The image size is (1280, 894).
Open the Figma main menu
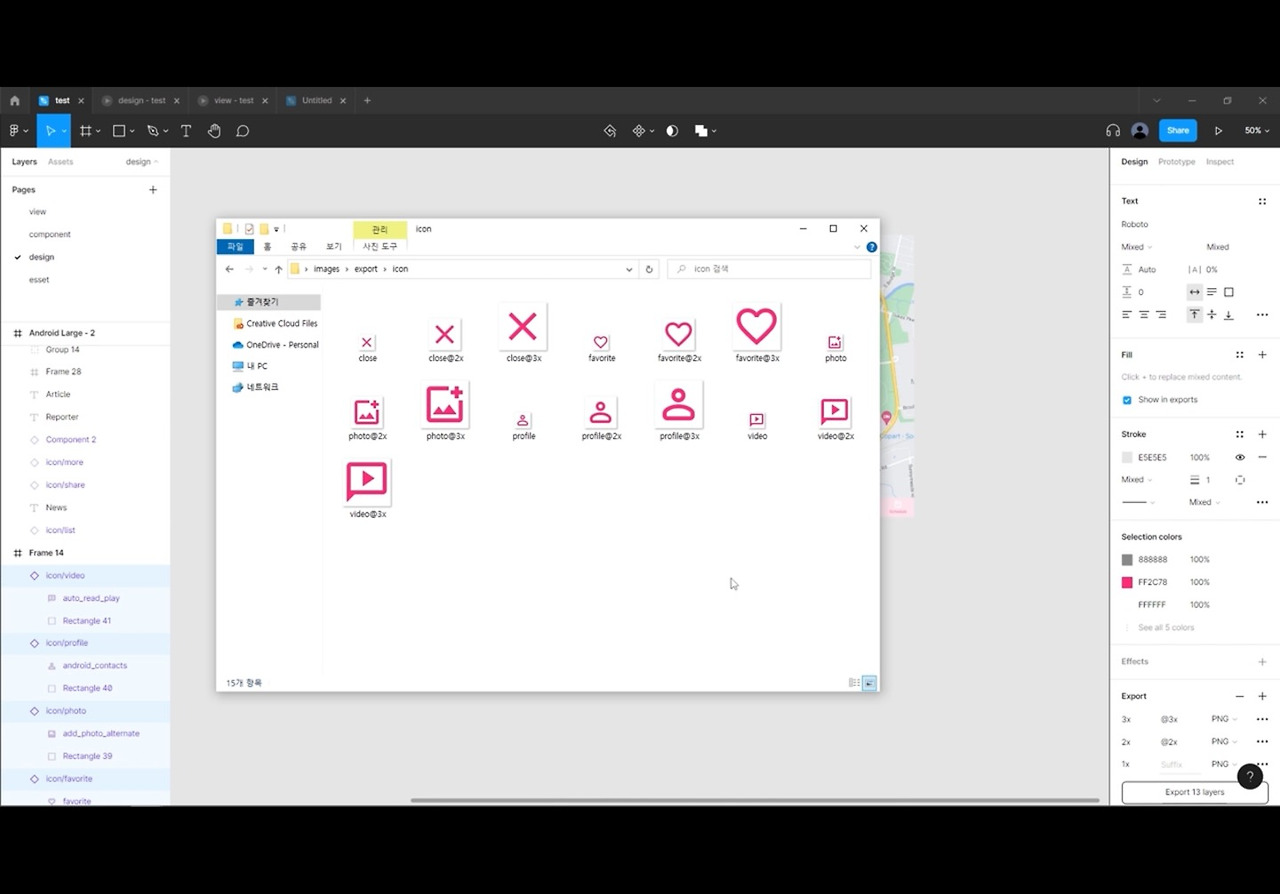17,131
